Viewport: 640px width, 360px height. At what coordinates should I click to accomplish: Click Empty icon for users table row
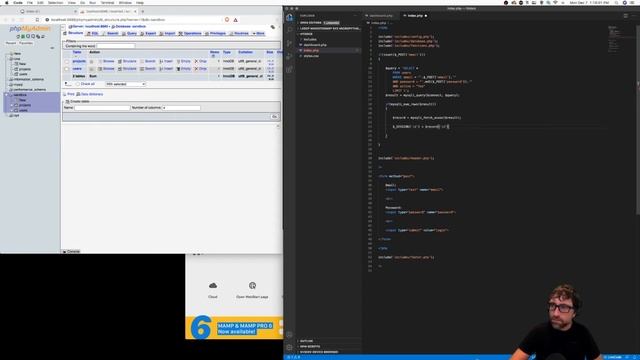[178, 69]
